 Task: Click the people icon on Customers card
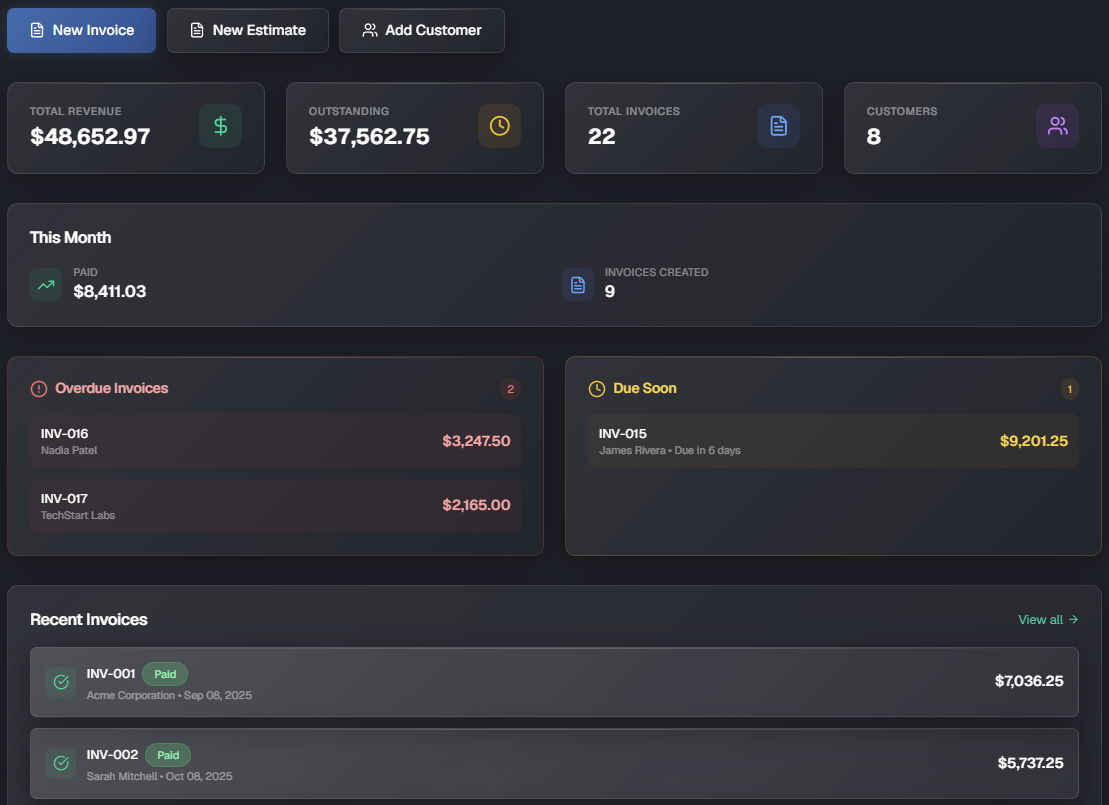pos(1057,126)
